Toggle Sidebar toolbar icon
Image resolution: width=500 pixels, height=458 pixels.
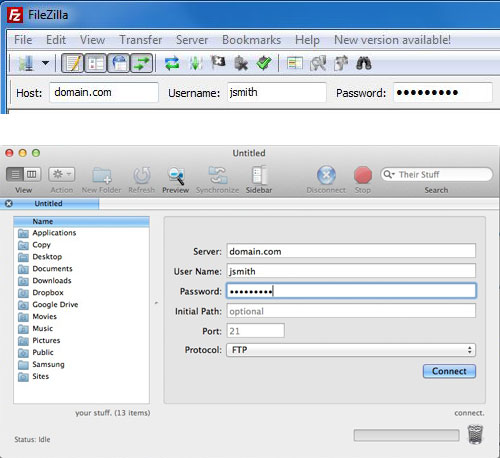click(x=259, y=175)
